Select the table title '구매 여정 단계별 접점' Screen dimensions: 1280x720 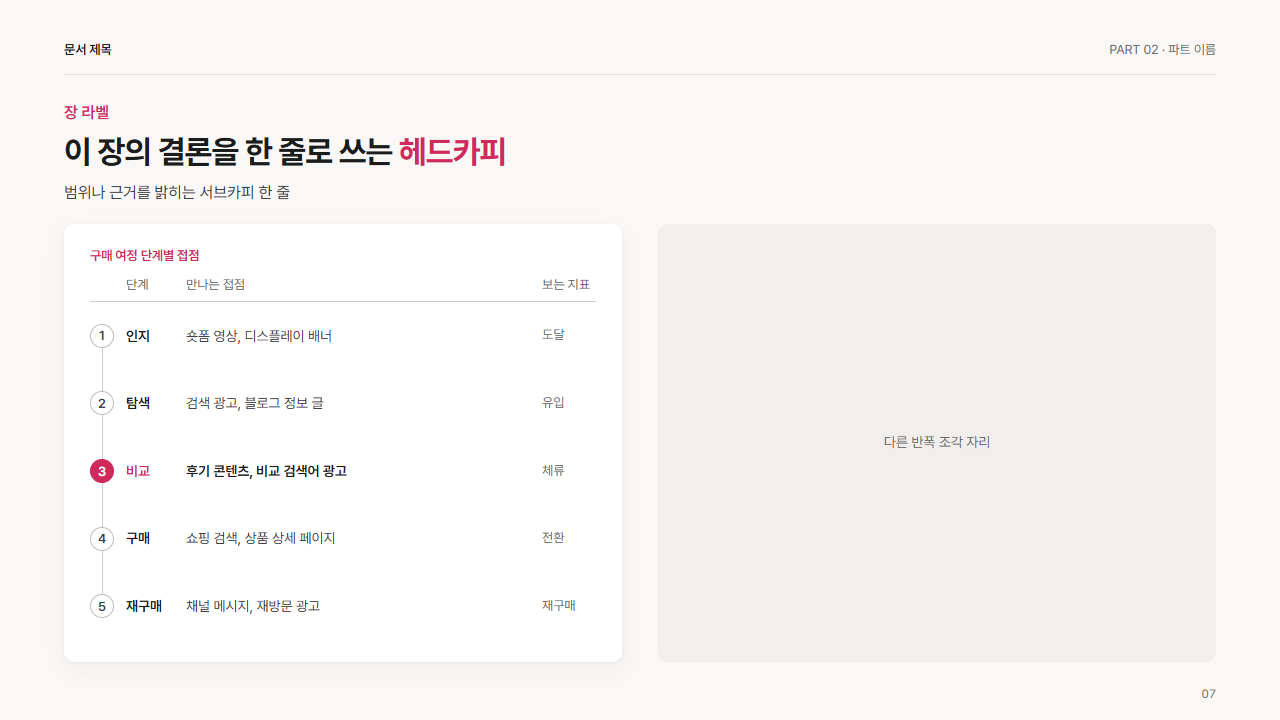pyautogui.click(x=145, y=255)
